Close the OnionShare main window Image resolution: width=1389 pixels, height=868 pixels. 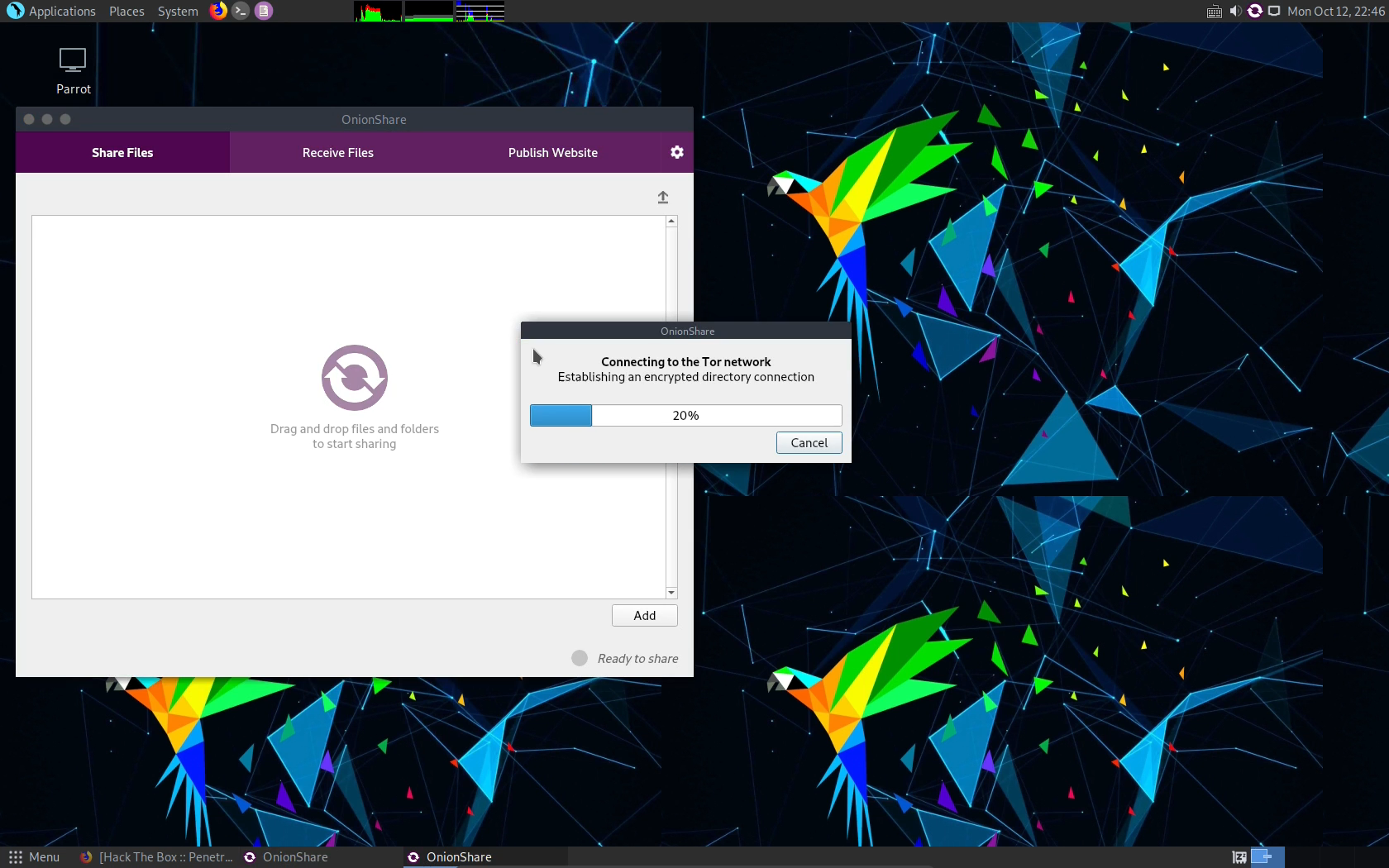(29, 119)
